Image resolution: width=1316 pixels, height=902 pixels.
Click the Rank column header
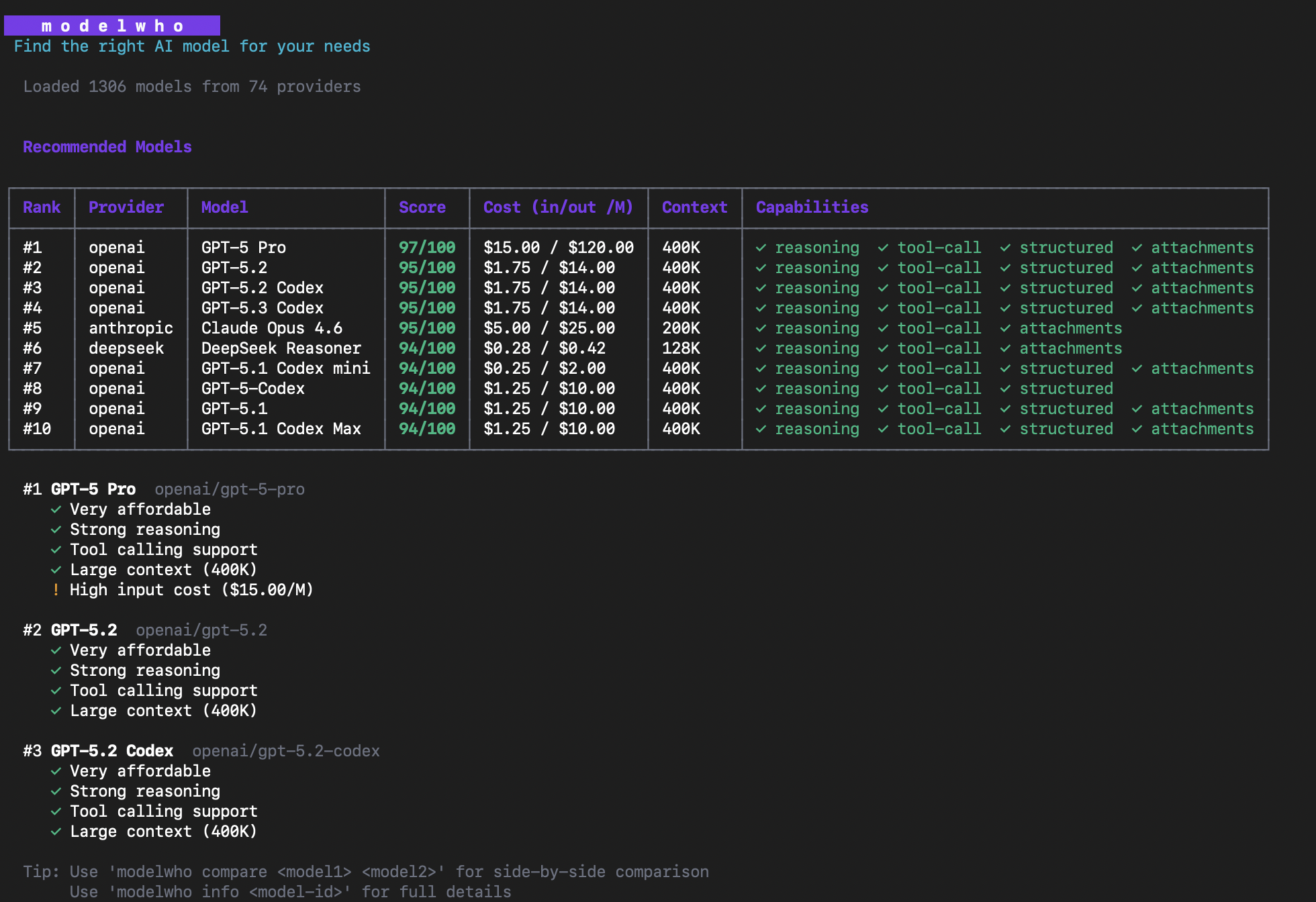[x=42, y=207]
